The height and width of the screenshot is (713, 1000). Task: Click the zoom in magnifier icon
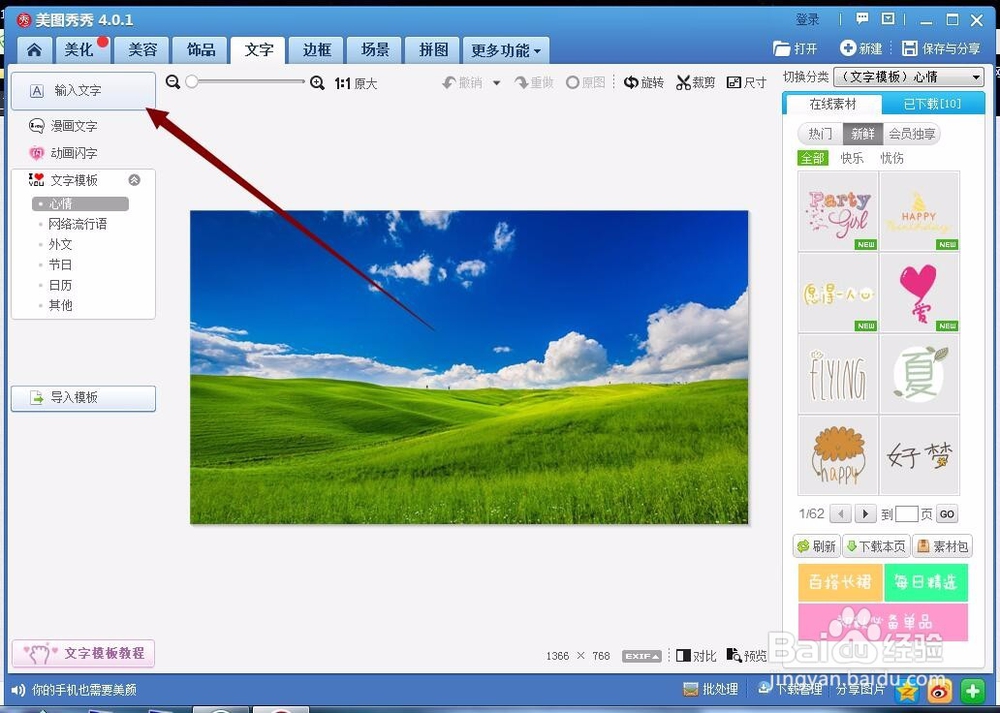(317, 82)
